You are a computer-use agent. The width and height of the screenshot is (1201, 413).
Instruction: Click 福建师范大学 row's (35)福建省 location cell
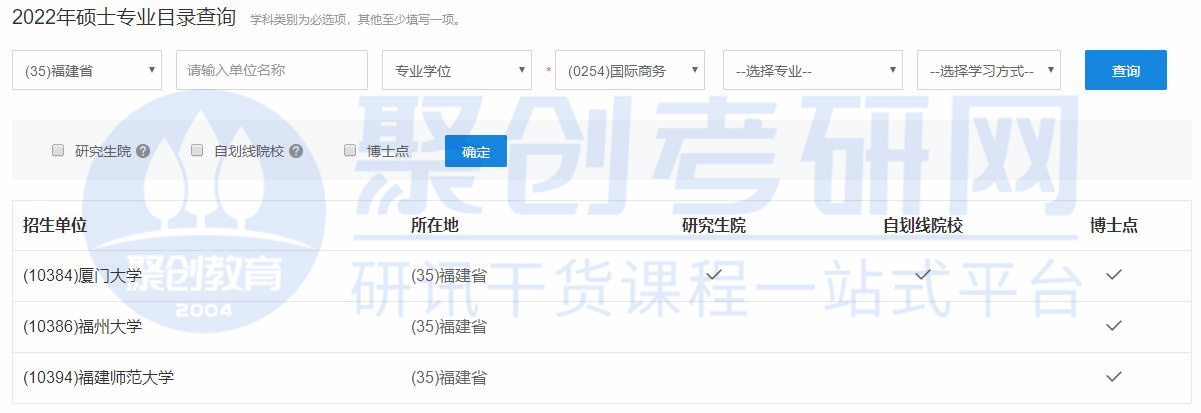pyautogui.click(x=449, y=378)
